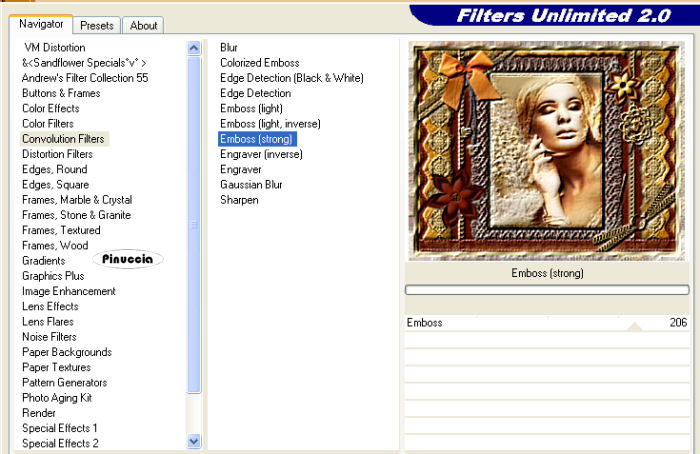Select Edge Detection (Black & White) filter
700x454 pixels.
point(292,78)
